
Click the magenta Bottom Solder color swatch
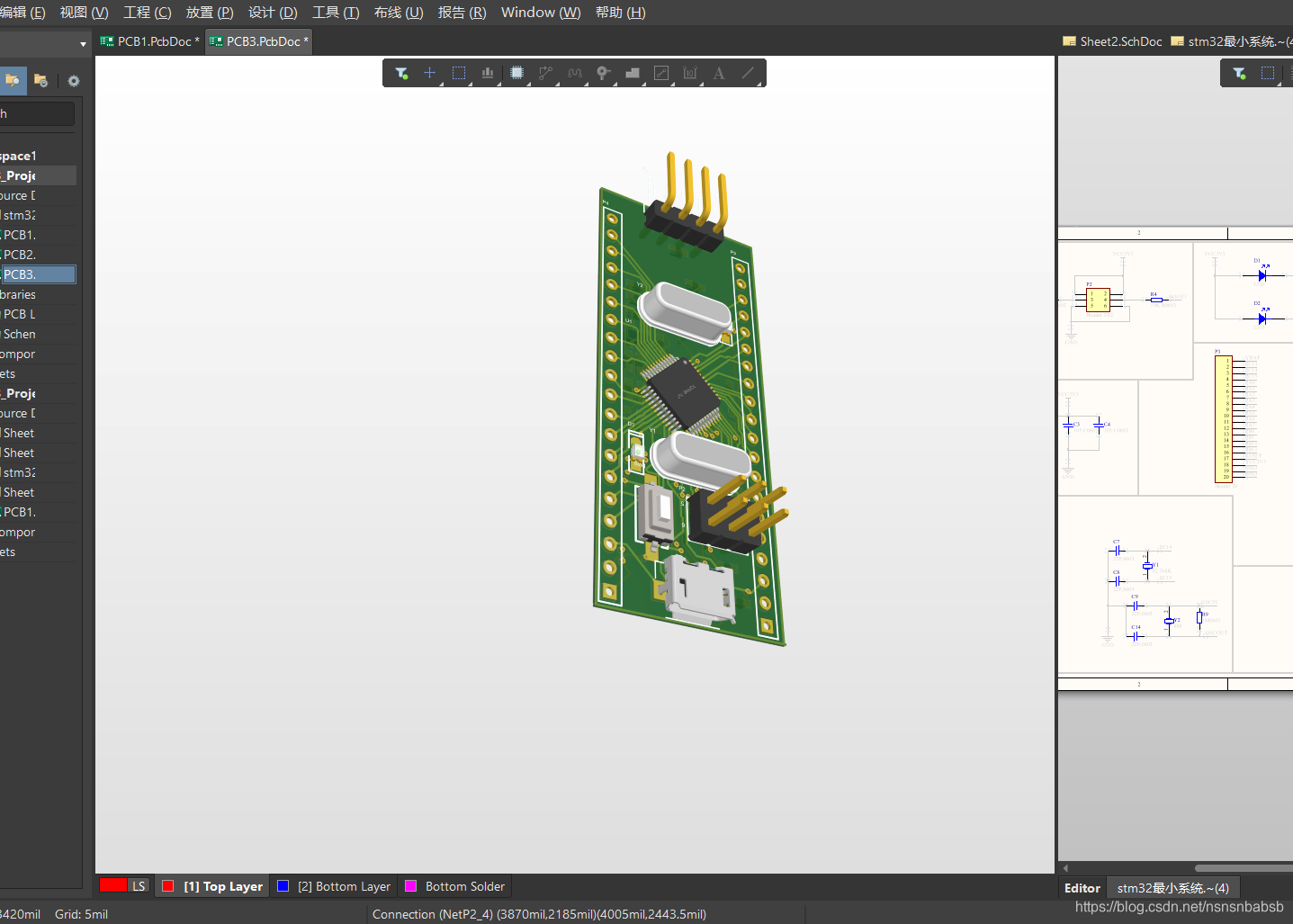pyautogui.click(x=411, y=886)
